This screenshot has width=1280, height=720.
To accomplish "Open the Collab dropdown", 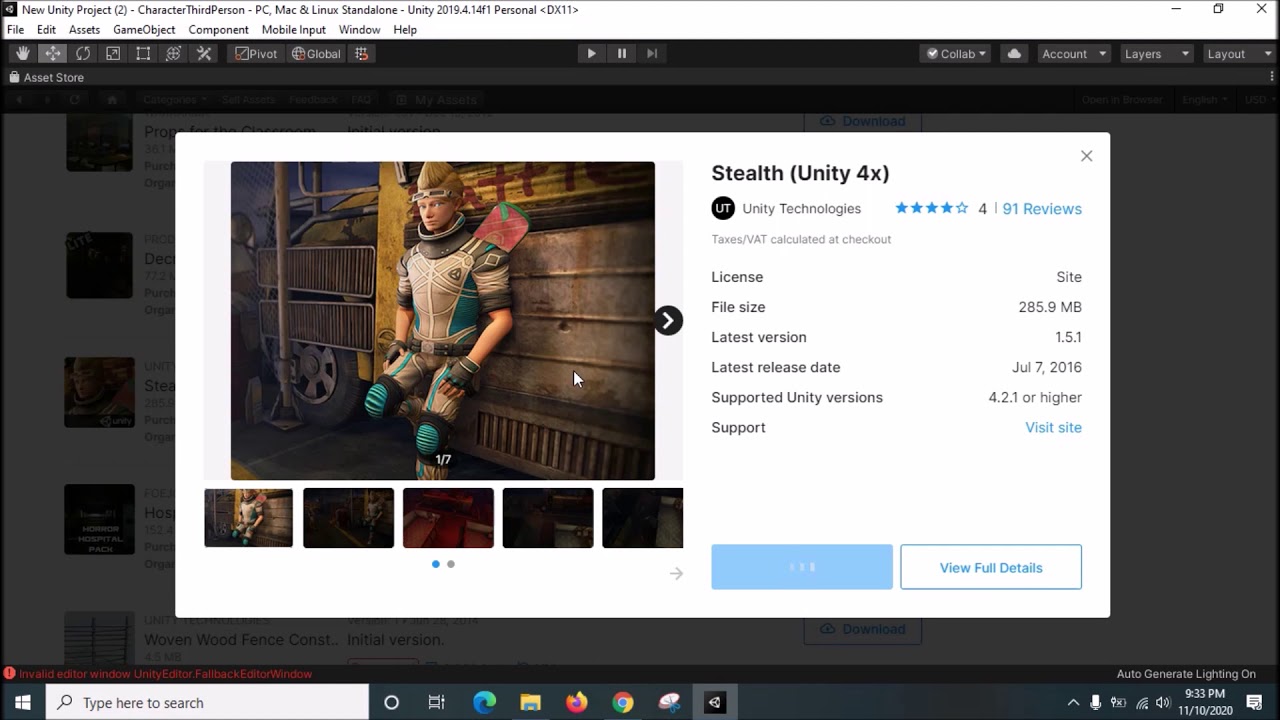I will click(x=956, y=54).
